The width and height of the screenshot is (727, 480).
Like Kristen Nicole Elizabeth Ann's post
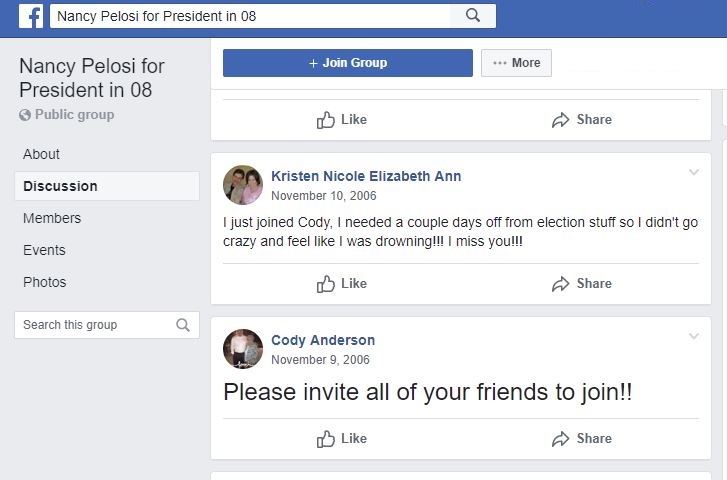[x=342, y=284]
